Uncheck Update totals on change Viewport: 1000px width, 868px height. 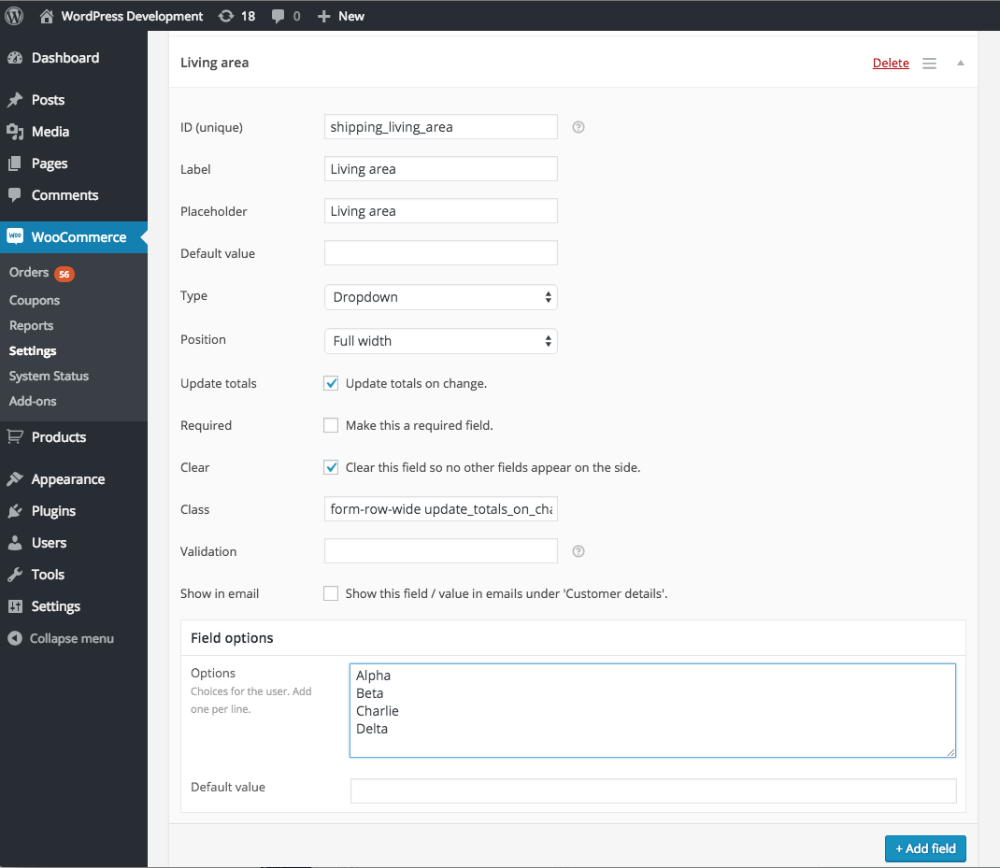tap(330, 383)
